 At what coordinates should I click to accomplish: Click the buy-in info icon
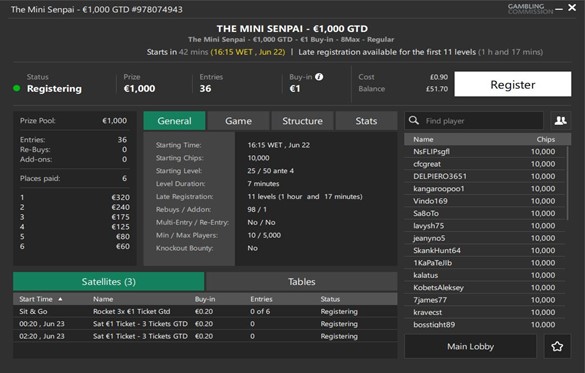coord(319,77)
